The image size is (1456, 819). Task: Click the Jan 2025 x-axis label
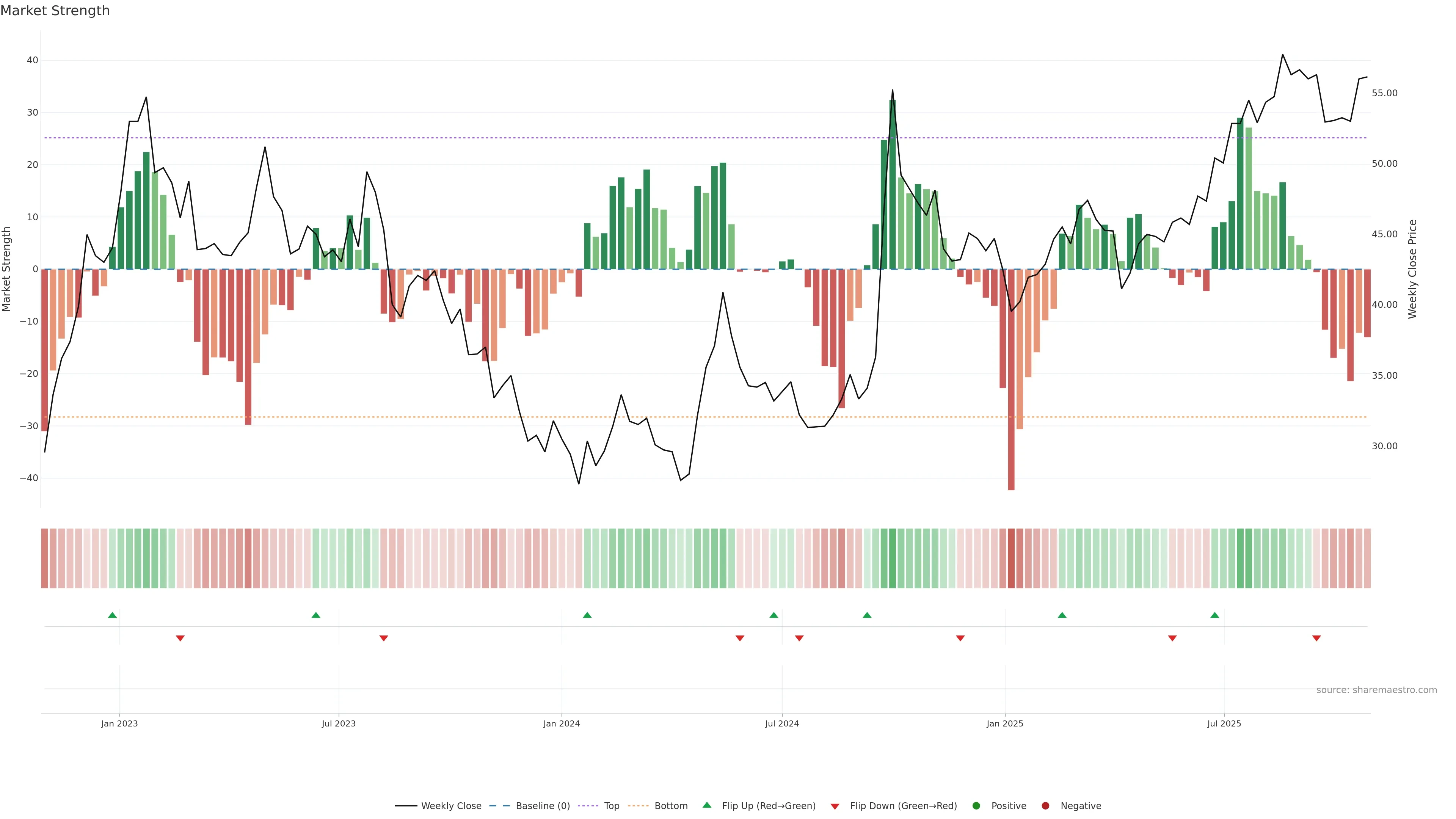[1005, 723]
